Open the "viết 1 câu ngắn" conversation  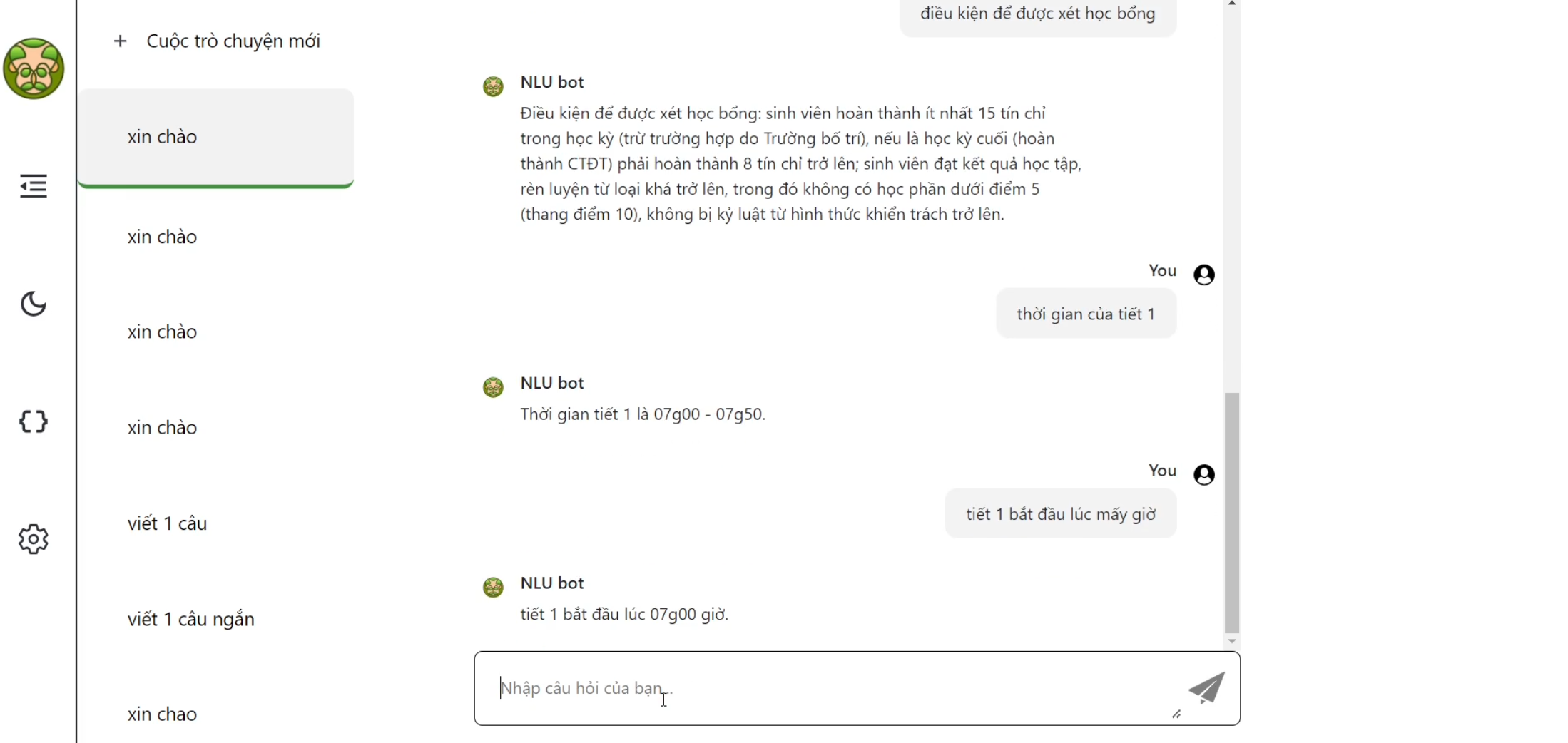tap(191, 619)
